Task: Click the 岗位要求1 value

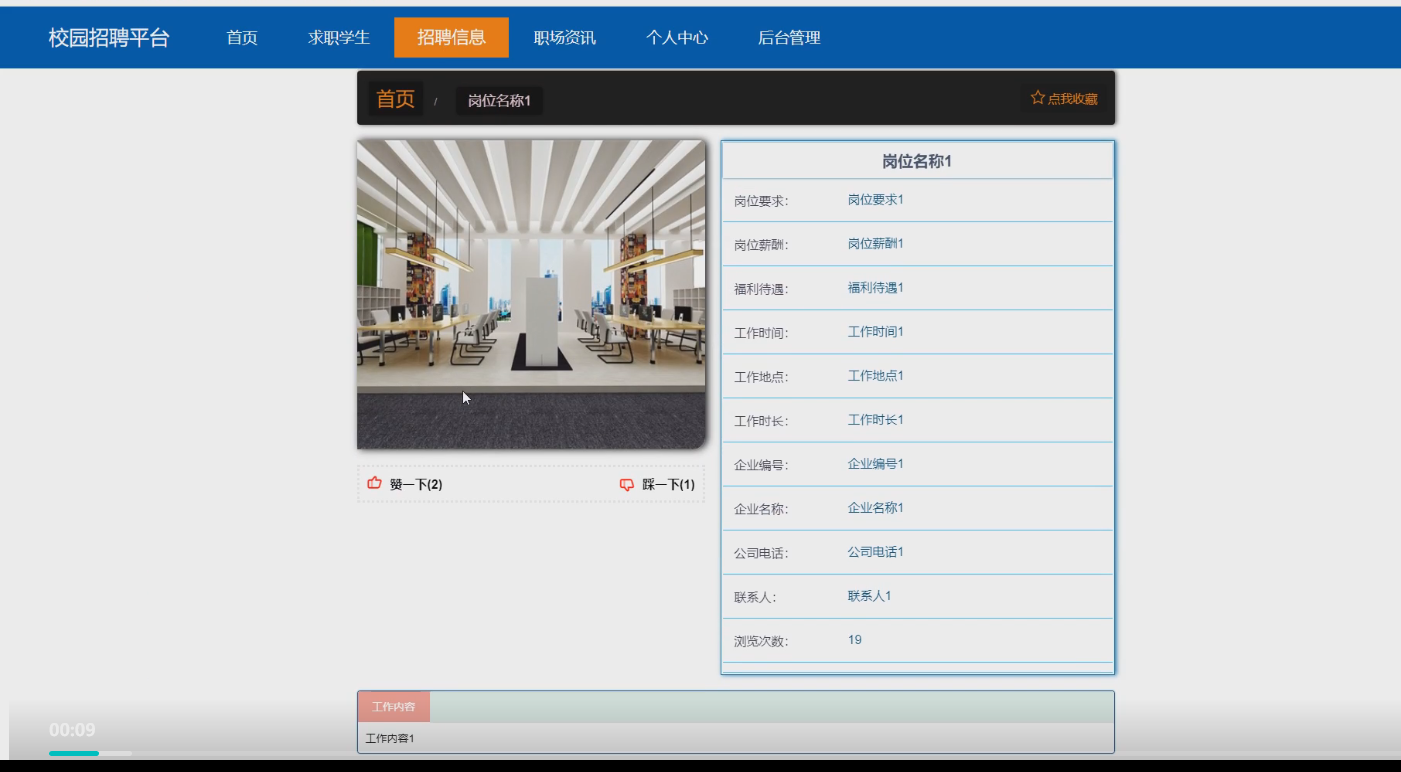Action: [x=876, y=200]
